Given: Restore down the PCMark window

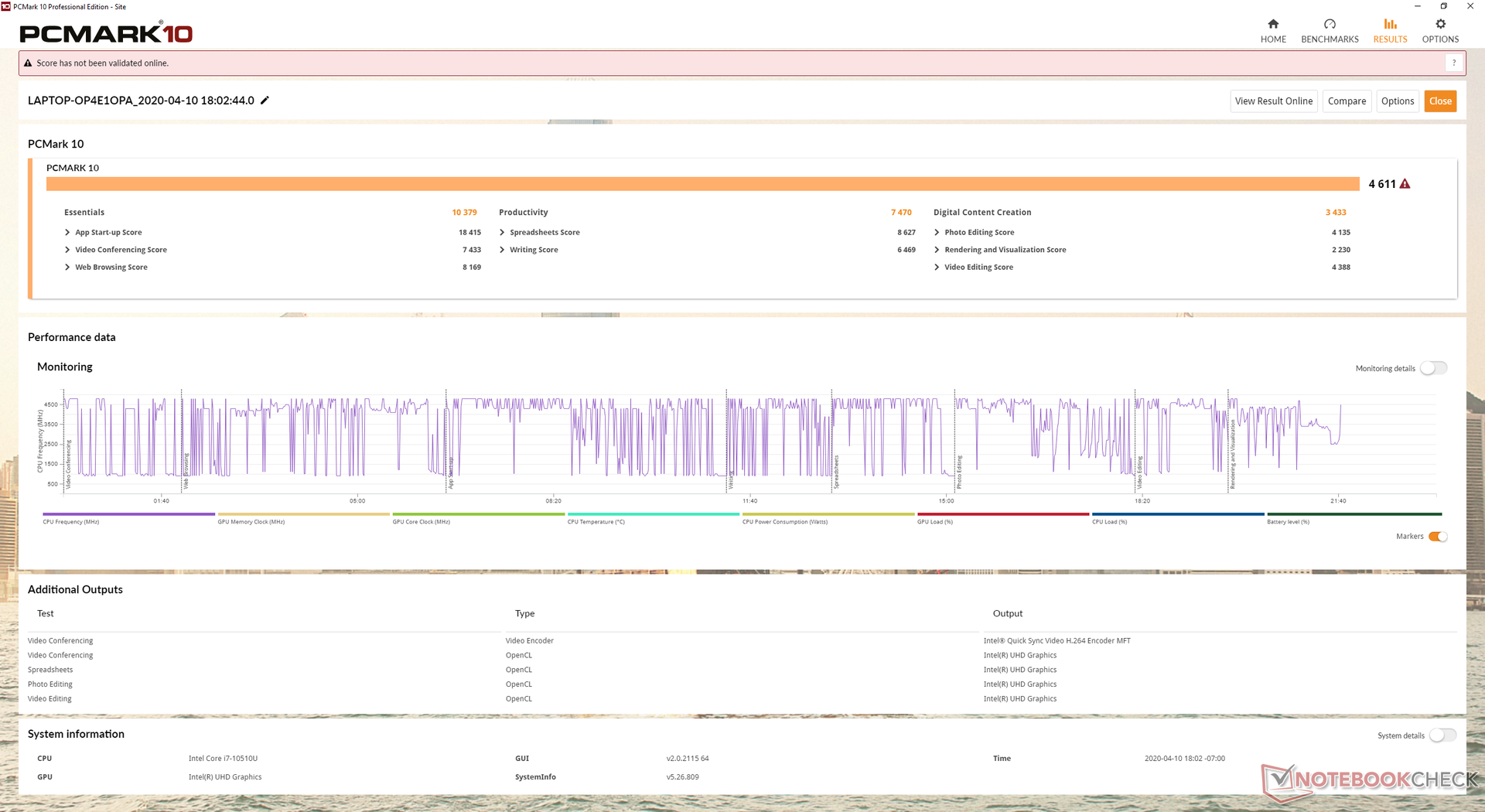Looking at the screenshot, I should click(x=1443, y=6).
